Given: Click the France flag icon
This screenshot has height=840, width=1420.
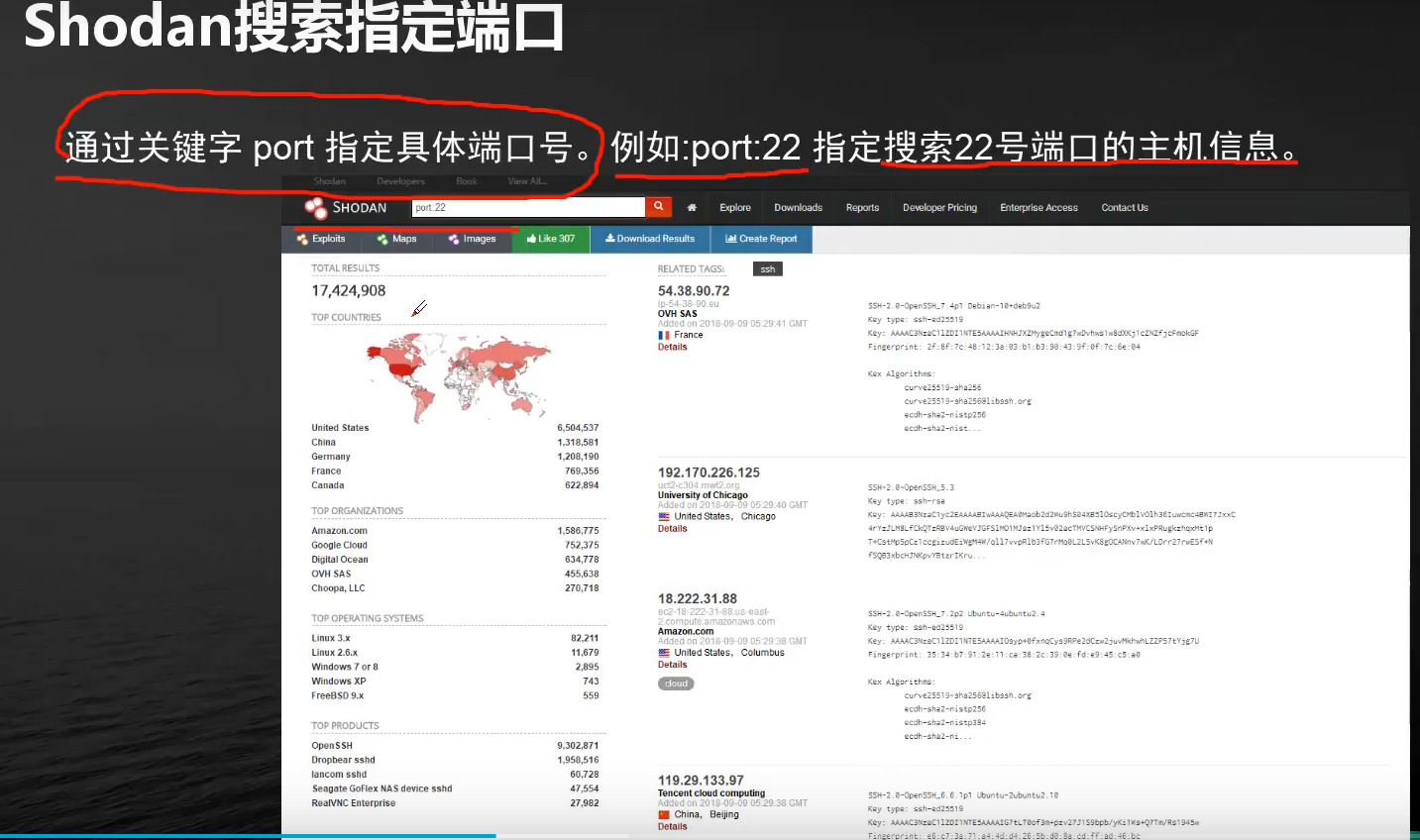Looking at the screenshot, I should [664, 336].
